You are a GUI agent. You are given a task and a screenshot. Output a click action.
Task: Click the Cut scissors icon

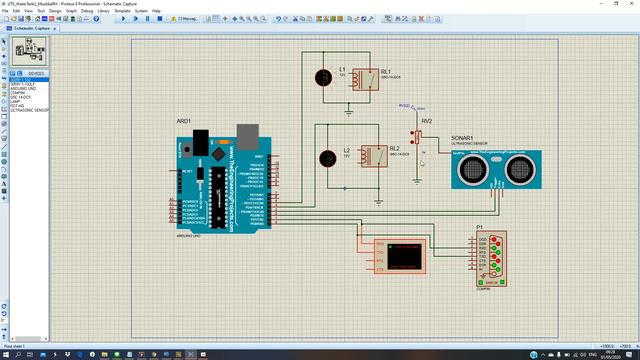click(x=295, y=19)
